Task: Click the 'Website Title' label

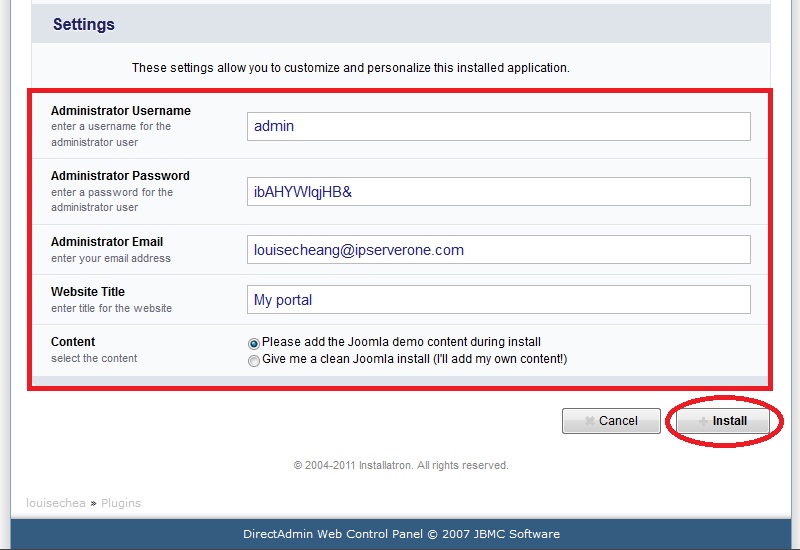Action: click(88, 292)
